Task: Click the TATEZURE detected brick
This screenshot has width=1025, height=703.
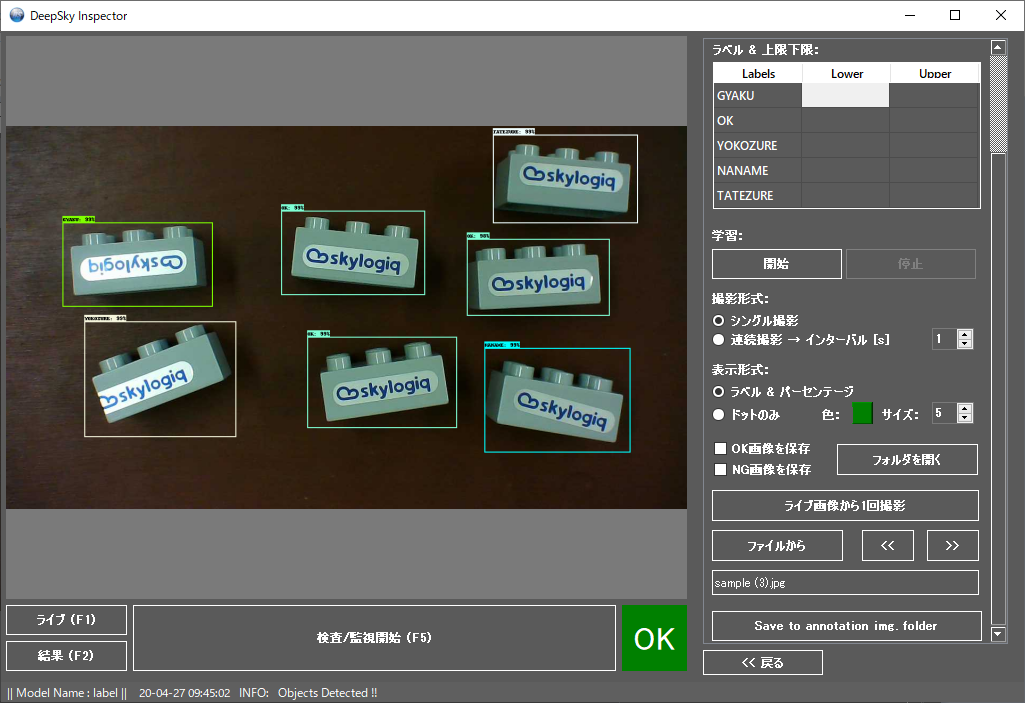Action: pyautogui.click(x=565, y=179)
